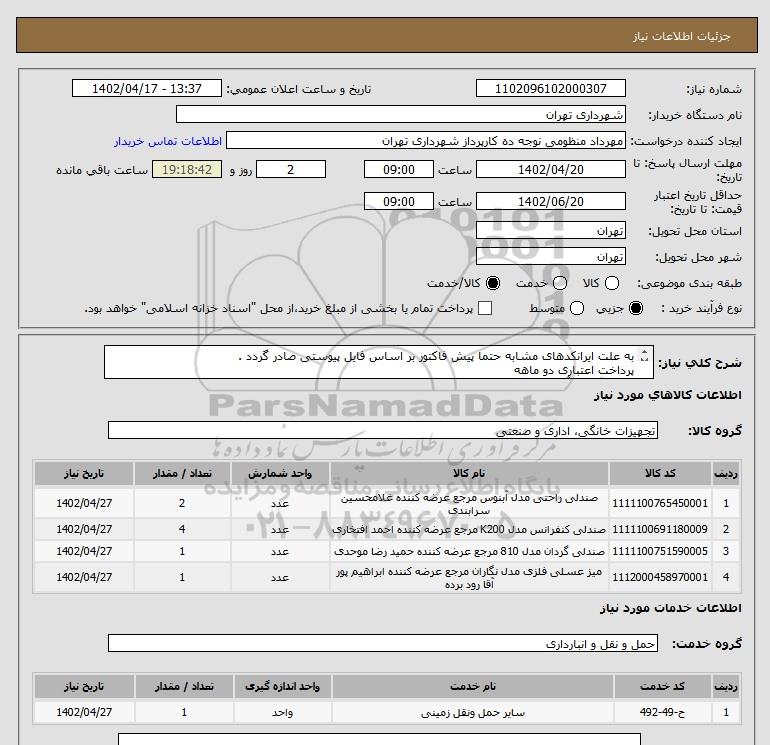Click the صندلی راحتی مدل آبنوس item name
770x745 pixels.
(469, 504)
